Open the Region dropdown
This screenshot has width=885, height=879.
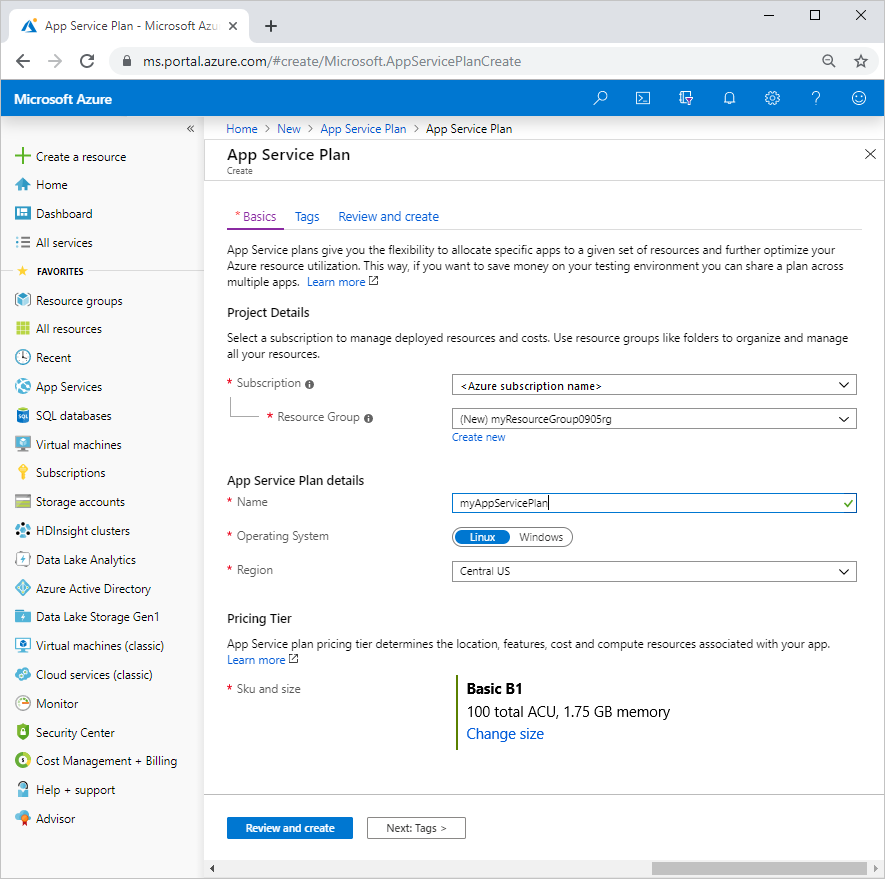[654, 571]
